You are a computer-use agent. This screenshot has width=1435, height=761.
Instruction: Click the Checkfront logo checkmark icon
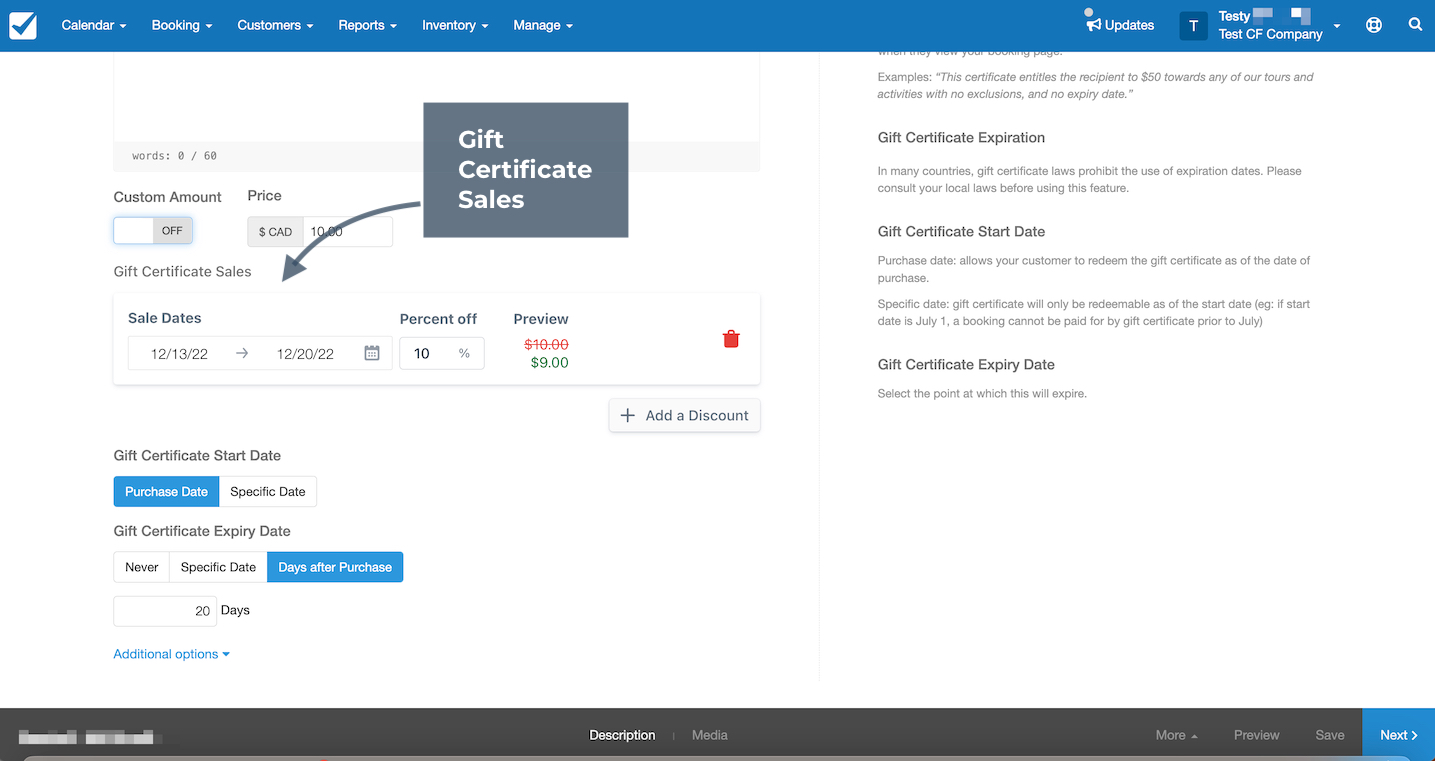23,25
